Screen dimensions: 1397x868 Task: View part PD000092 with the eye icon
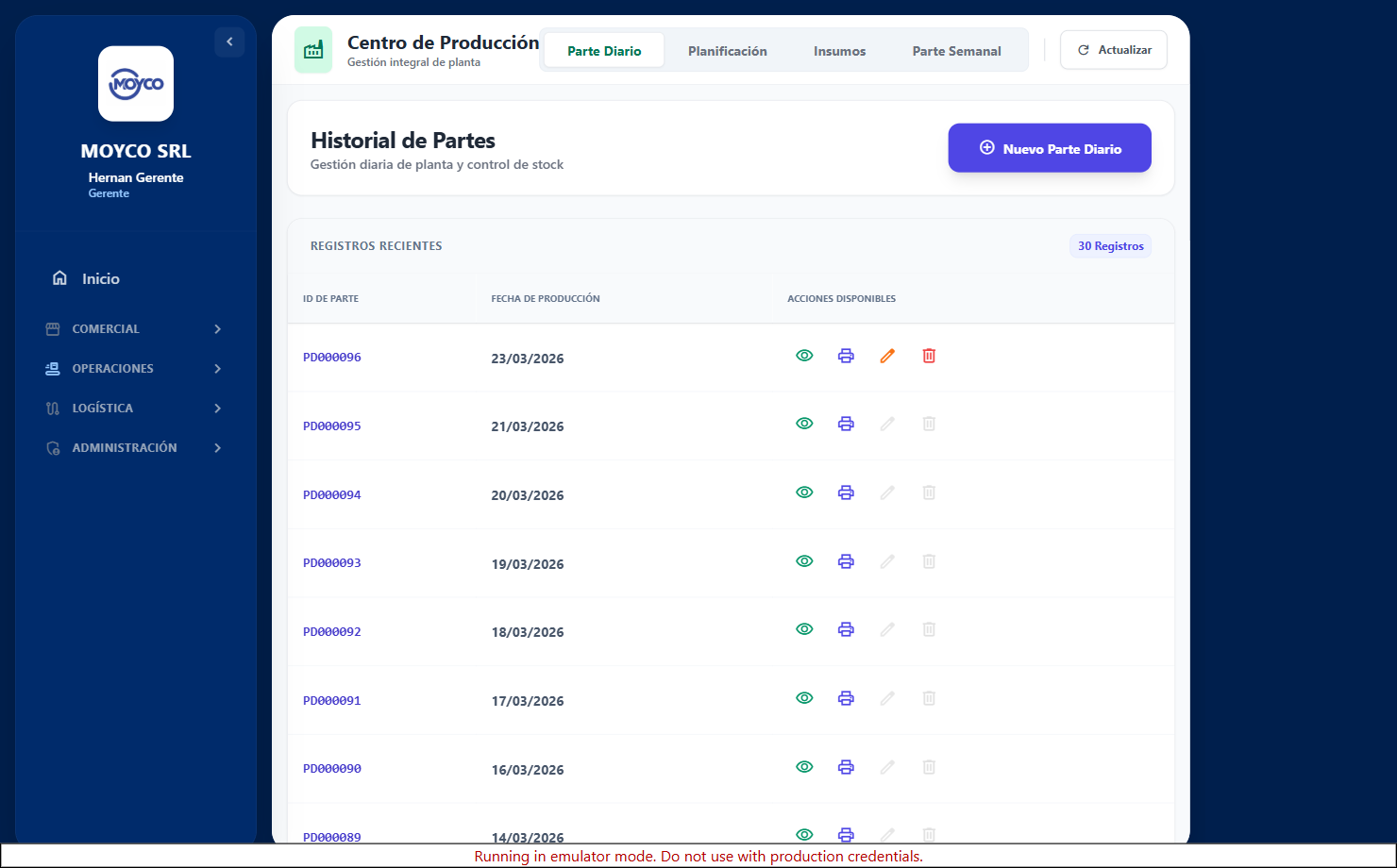click(x=804, y=629)
